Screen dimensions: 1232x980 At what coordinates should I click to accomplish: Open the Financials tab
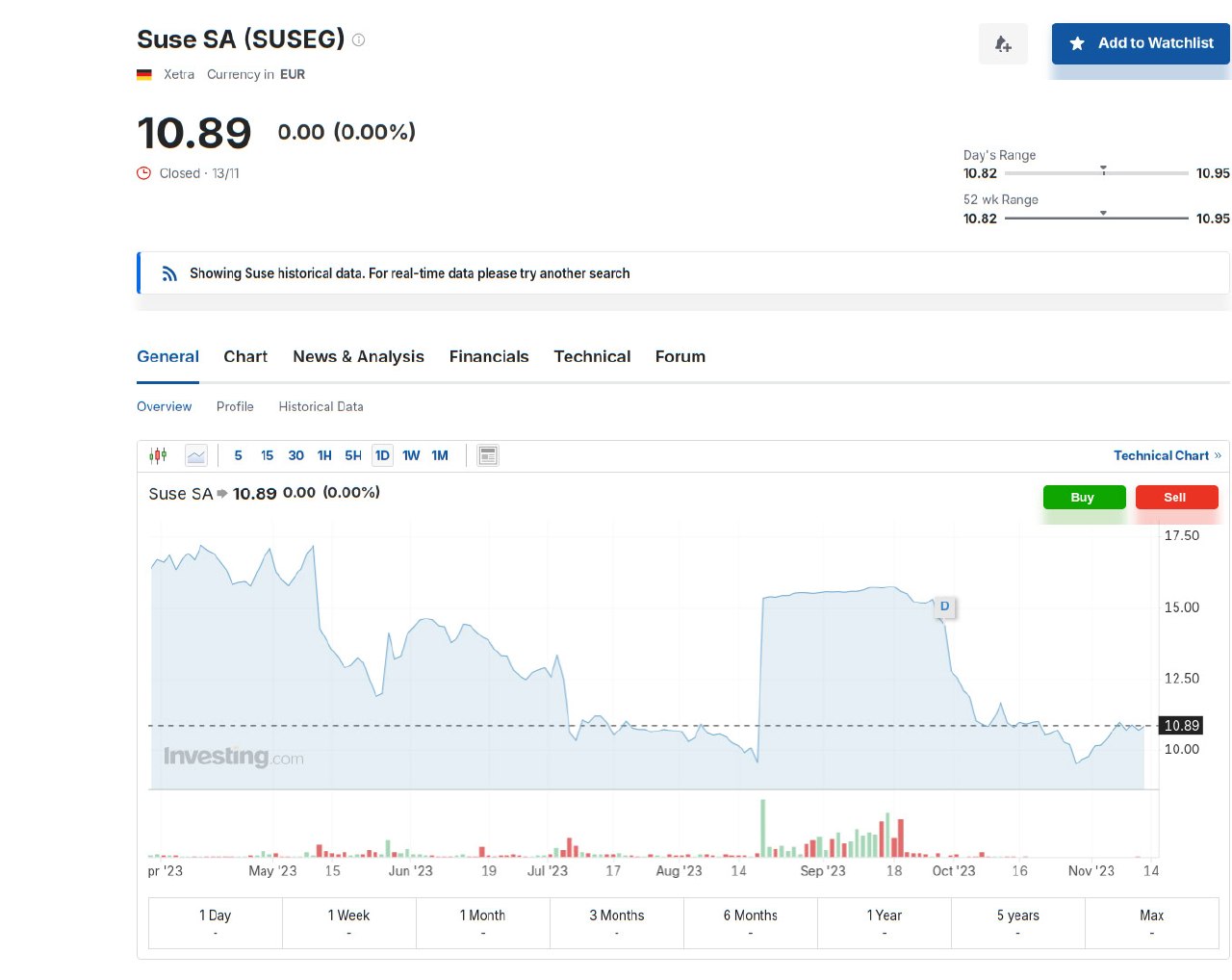tap(489, 356)
